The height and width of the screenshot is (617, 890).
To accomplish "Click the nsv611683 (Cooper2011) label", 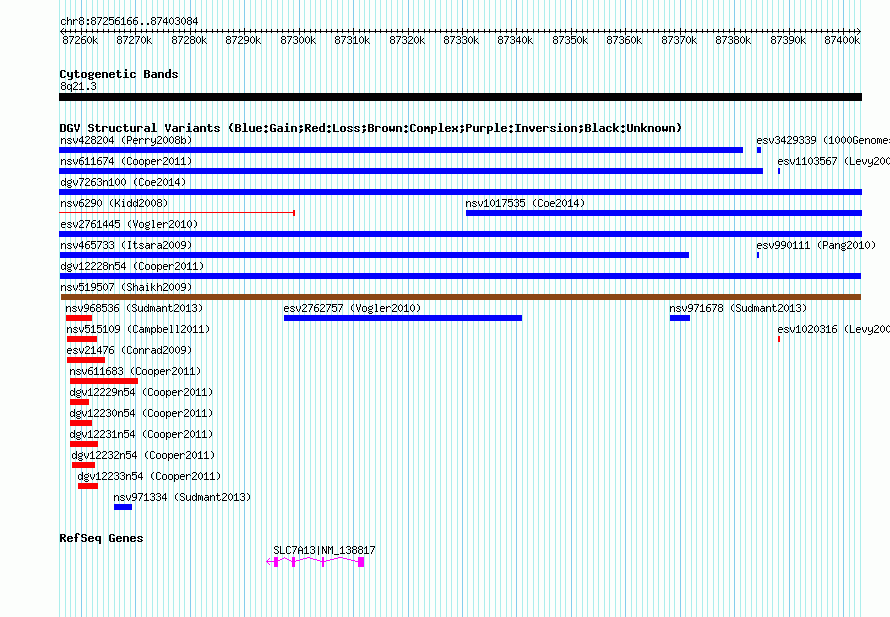I will (135, 371).
